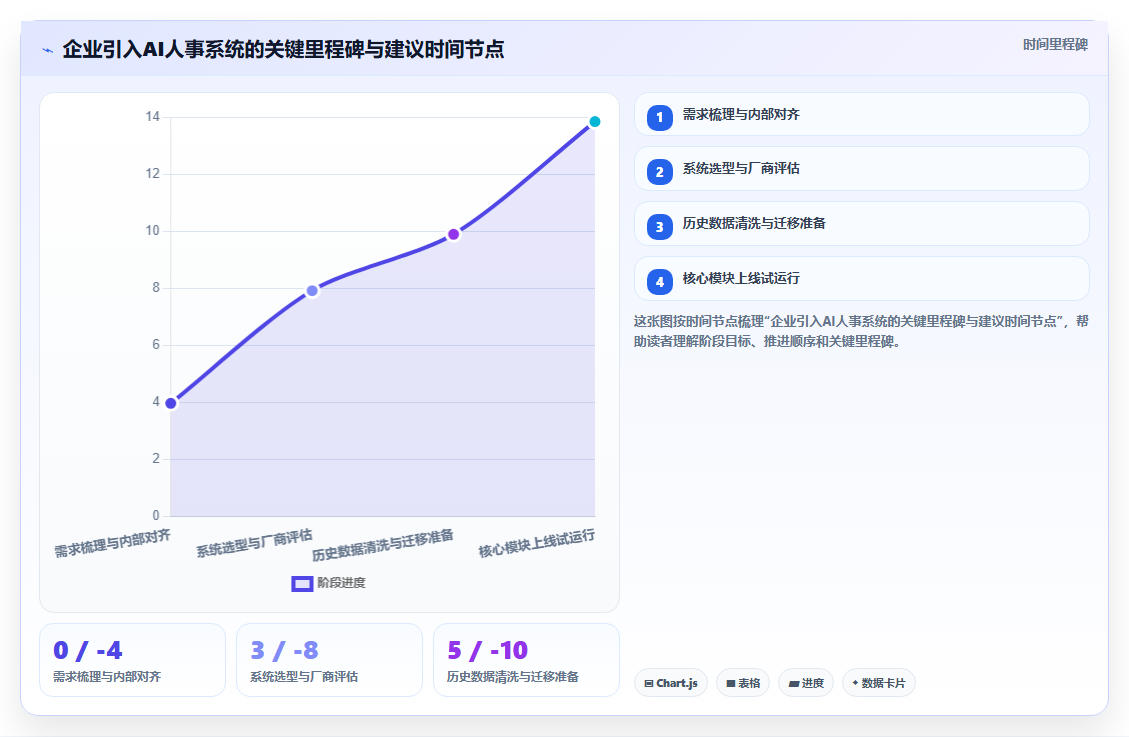Screen dimensions: 1129x737
Task: Click x-axis label 需求梳理与内部对齐
Action: click(x=113, y=543)
